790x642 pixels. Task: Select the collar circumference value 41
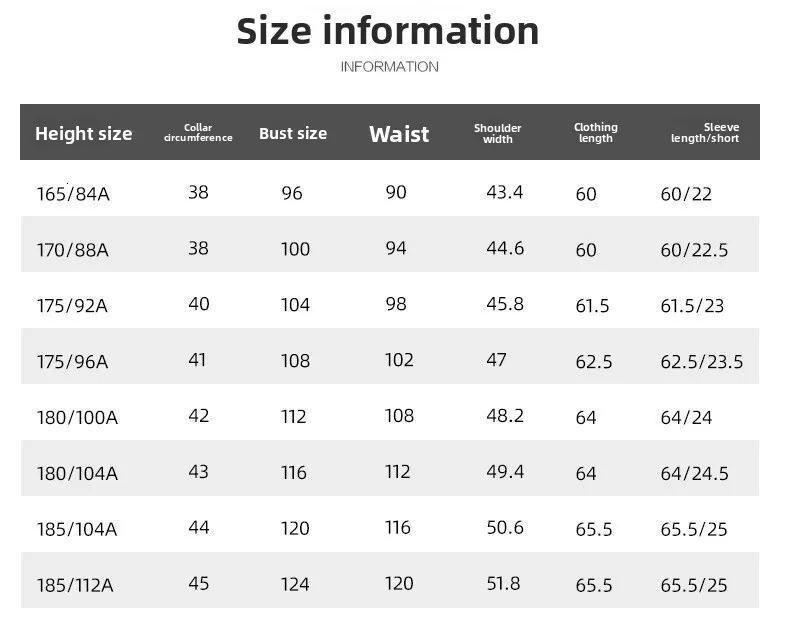(198, 360)
